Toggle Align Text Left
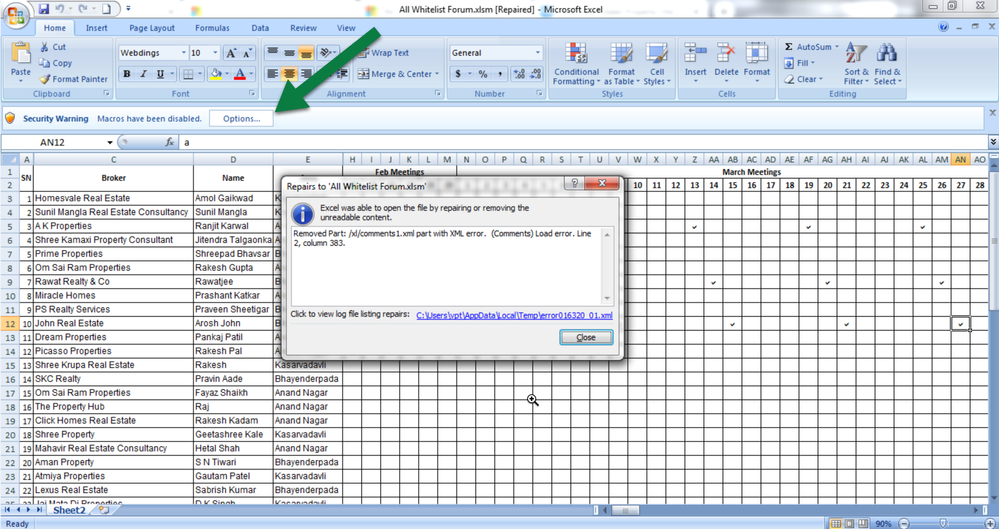Screen dimensions: 999x529 273,74
